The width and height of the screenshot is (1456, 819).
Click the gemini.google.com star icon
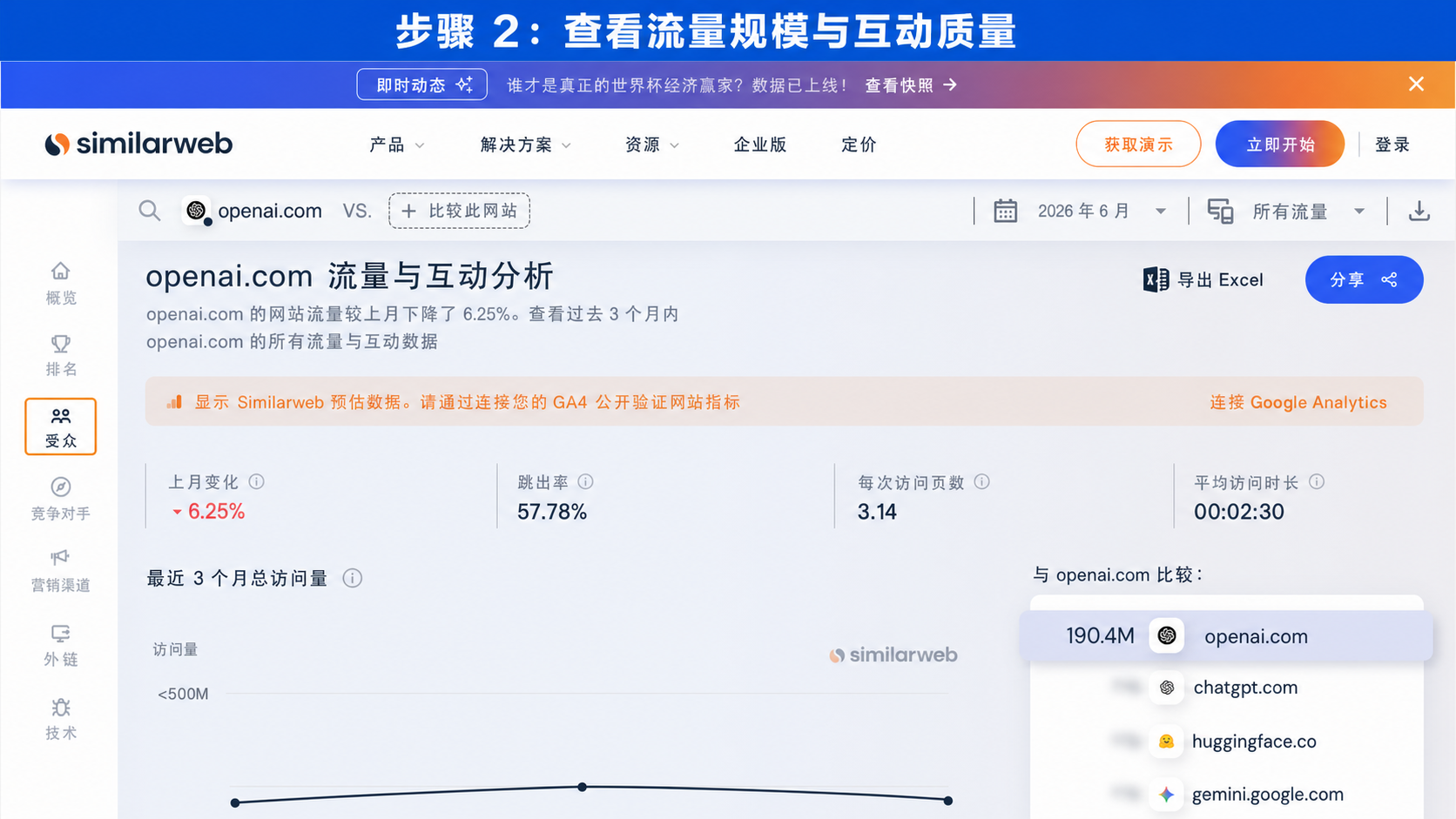click(1166, 794)
